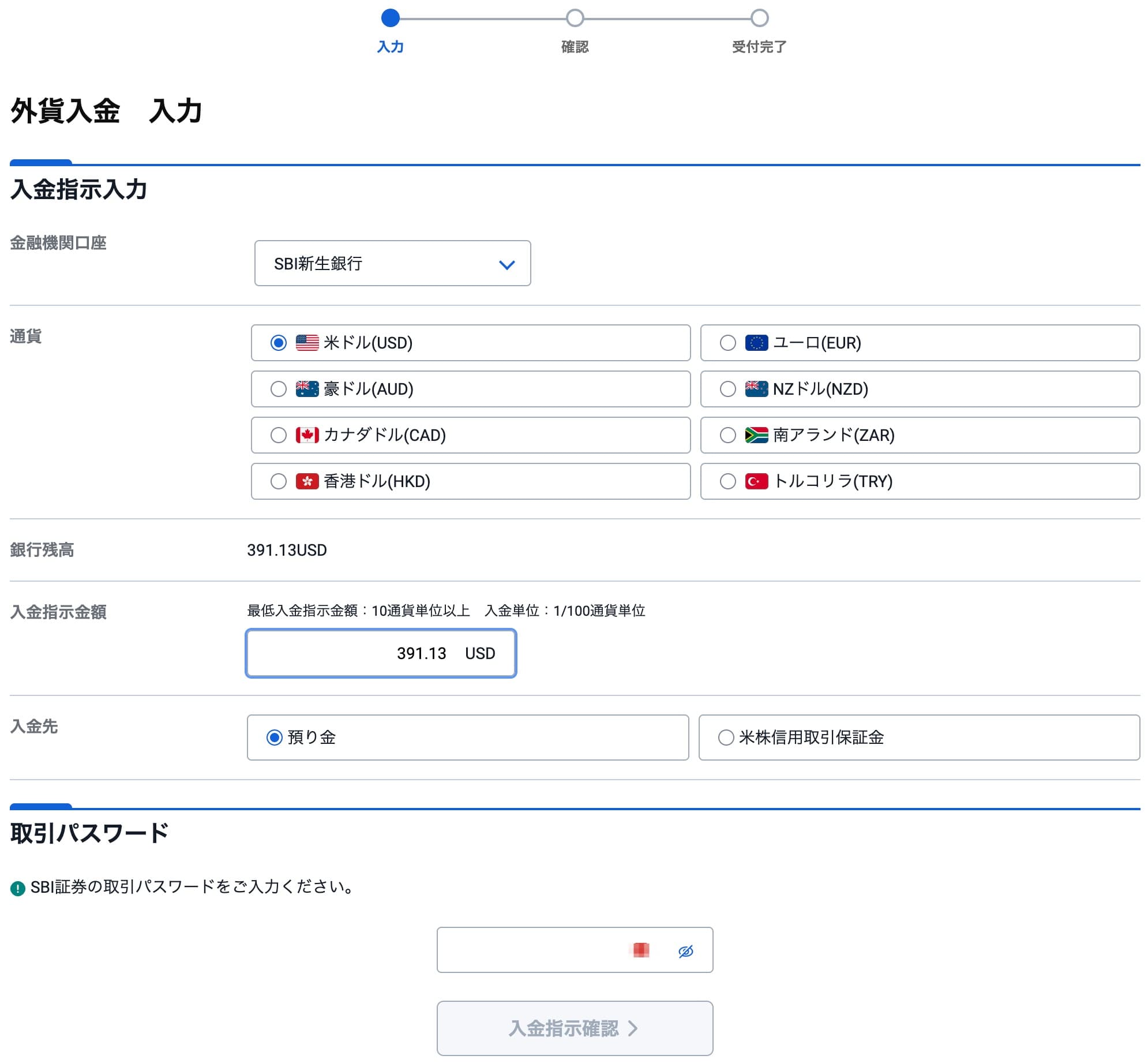
Task: Click the US flag icon beside 米ドル(USD)
Action: click(x=306, y=342)
